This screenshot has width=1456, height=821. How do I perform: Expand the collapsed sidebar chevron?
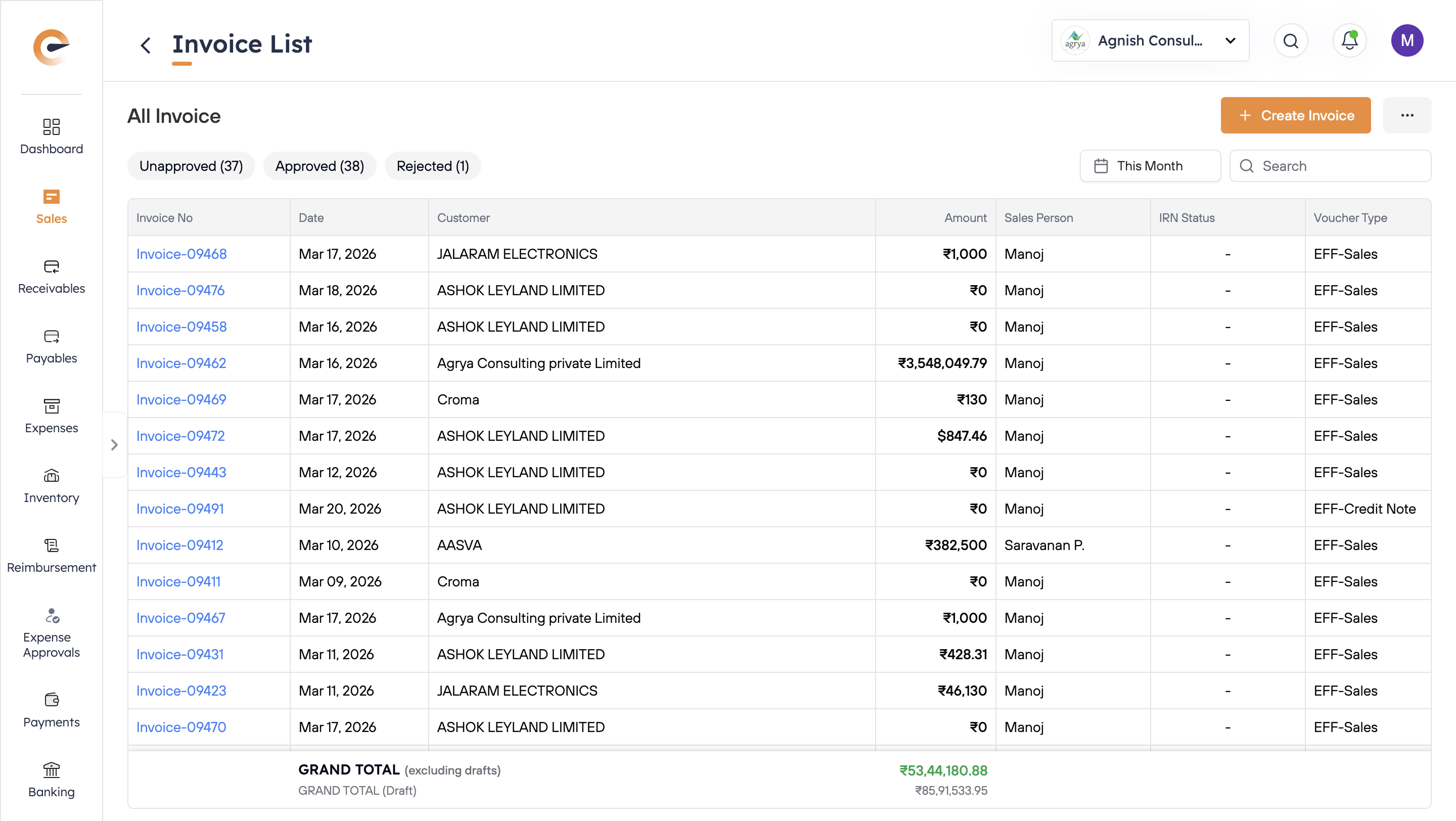click(x=115, y=445)
